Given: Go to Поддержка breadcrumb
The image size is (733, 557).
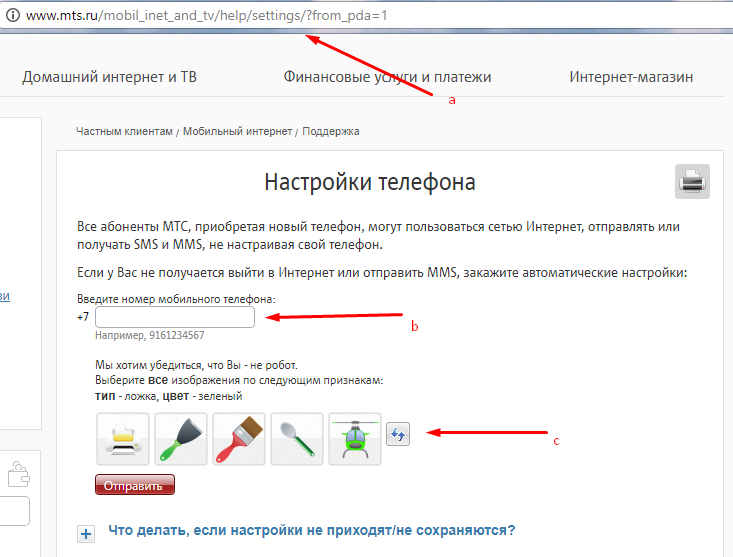Looking at the screenshot, I should pos(331,131).
